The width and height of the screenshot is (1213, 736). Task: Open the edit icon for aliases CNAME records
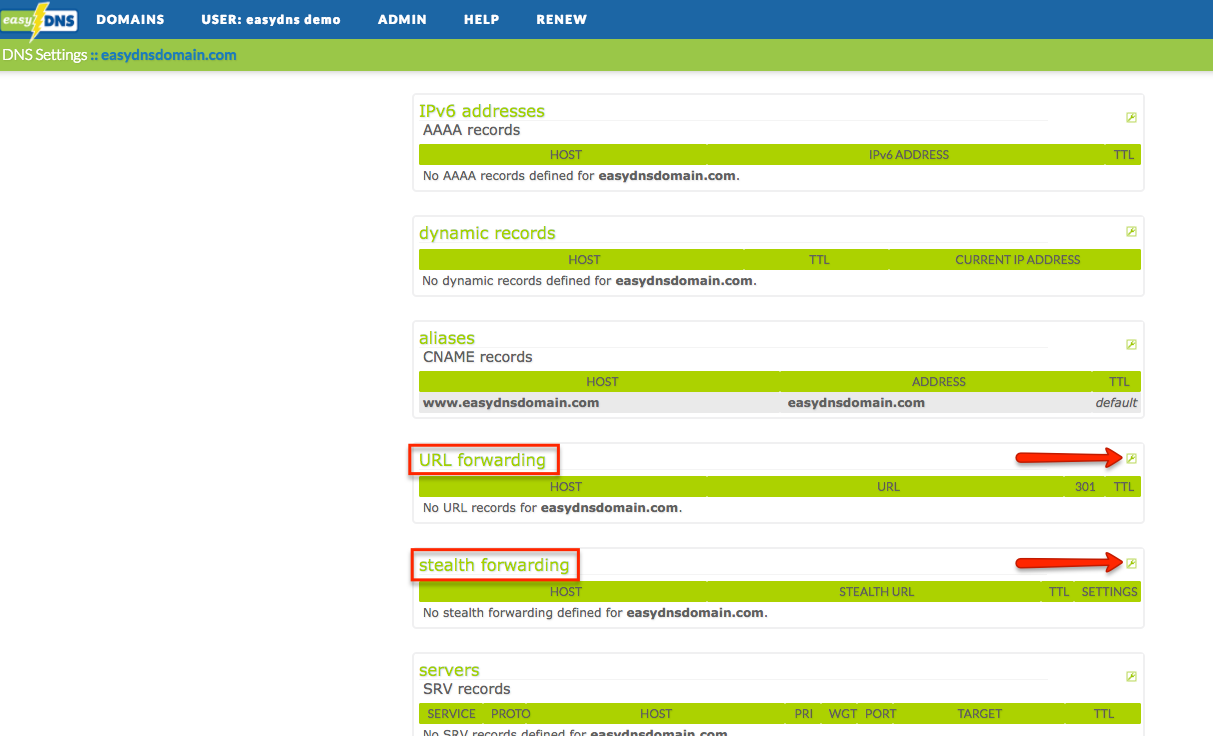(x=1131, y=345)
